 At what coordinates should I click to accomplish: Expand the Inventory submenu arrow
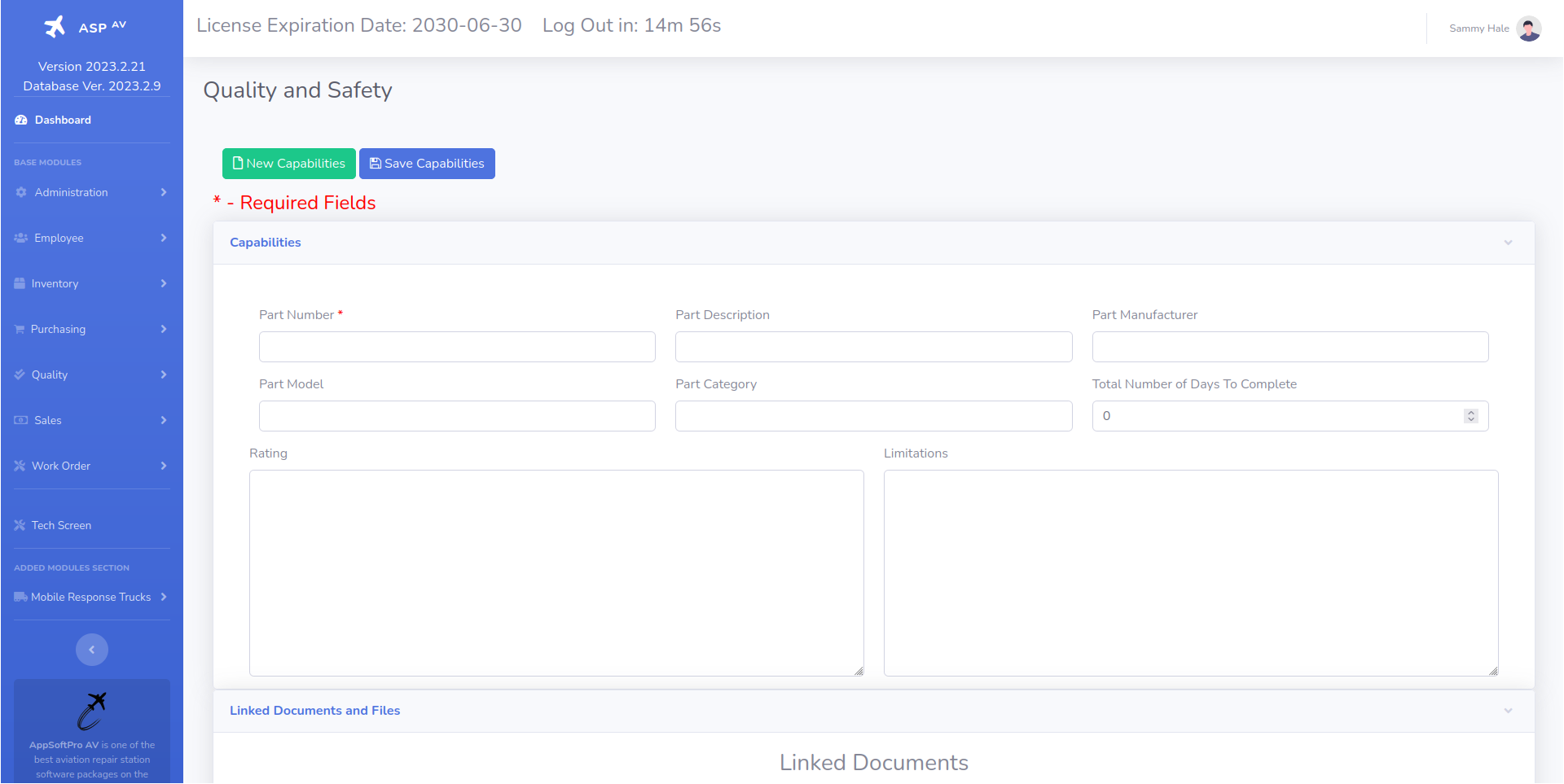(x=164, y=283)
